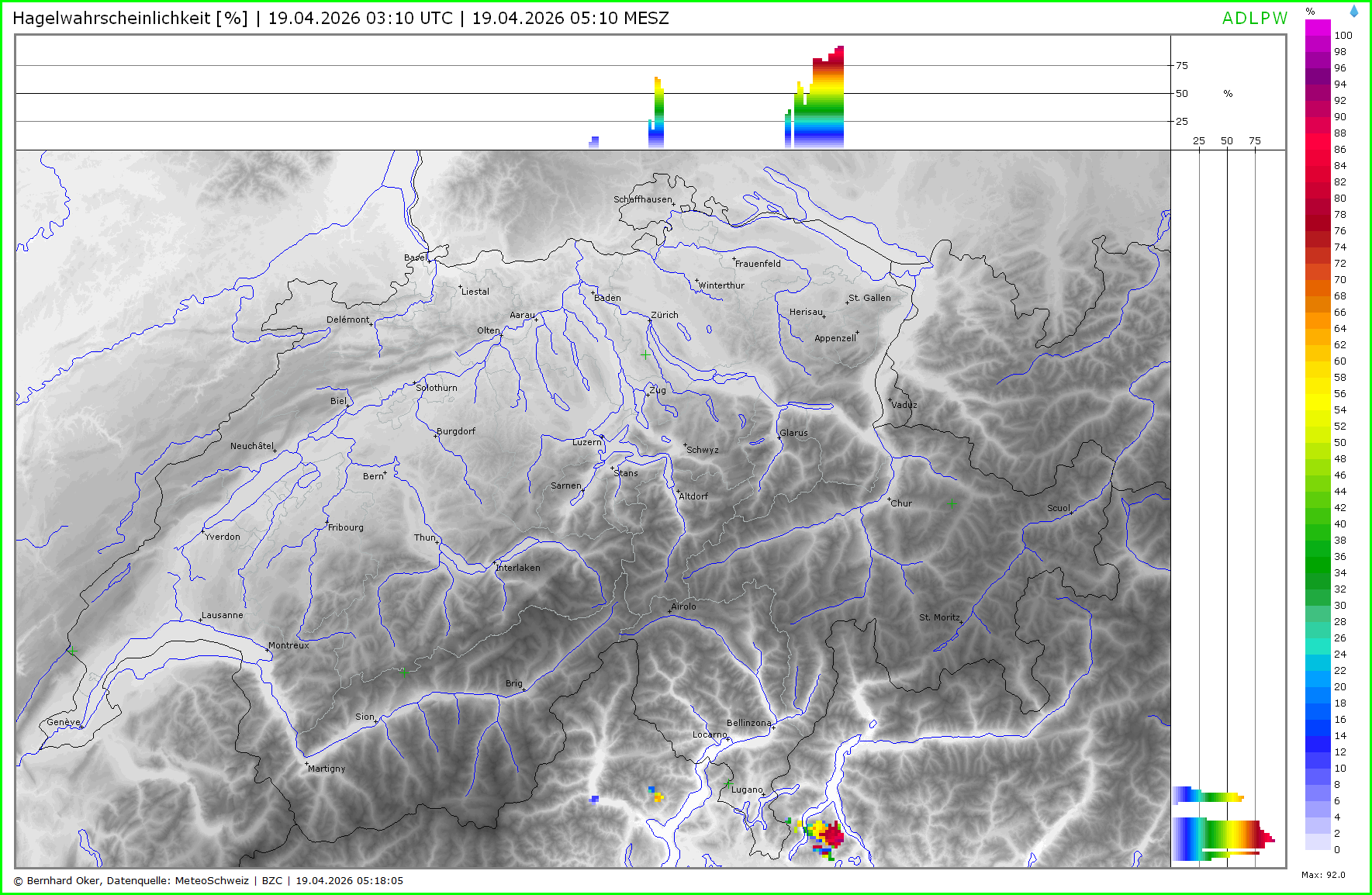Click the blue water drop icon
The width and height of the screenshot is (1372, 895).
click(x=1354, y=12)
